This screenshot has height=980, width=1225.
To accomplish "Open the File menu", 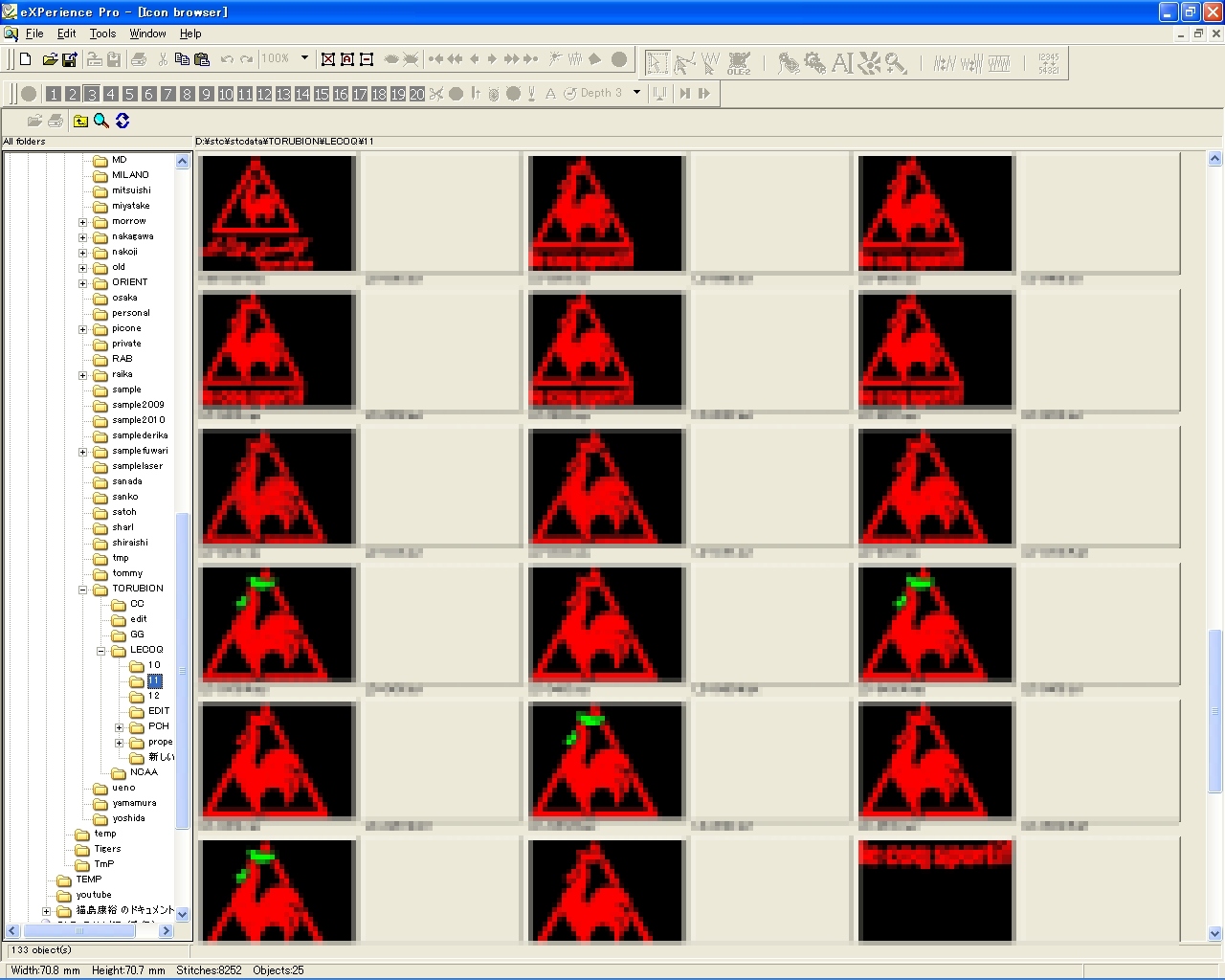I will (34, 33).
